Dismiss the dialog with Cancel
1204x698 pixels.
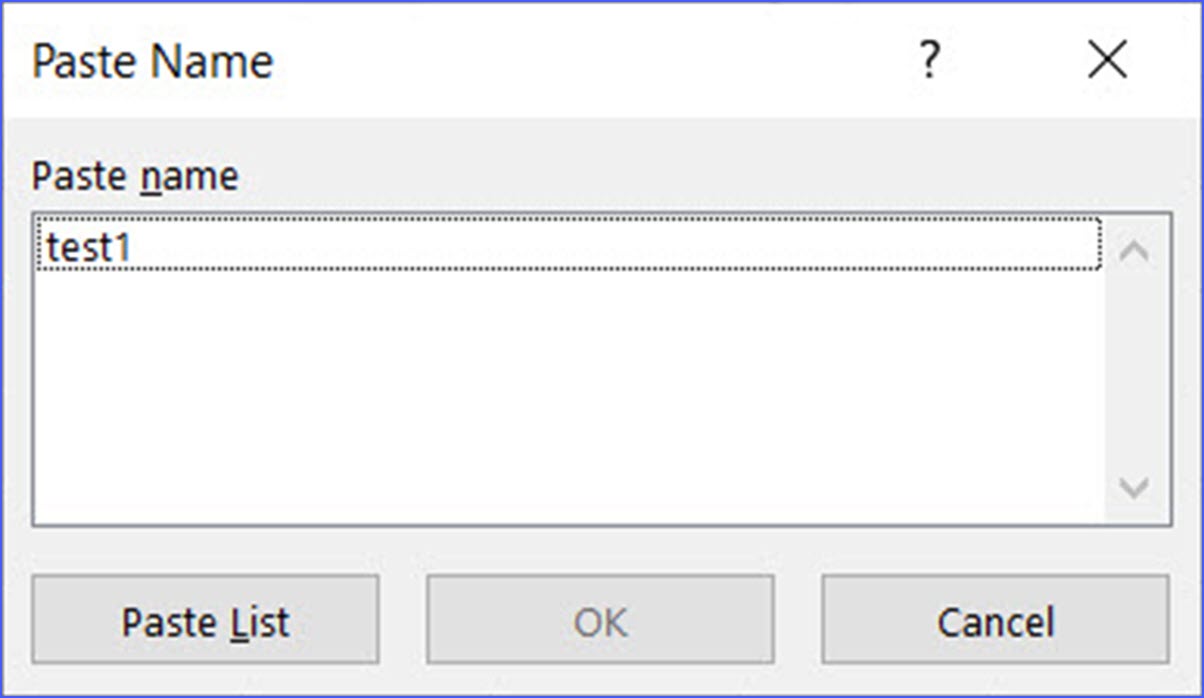(x=993, y=621)
